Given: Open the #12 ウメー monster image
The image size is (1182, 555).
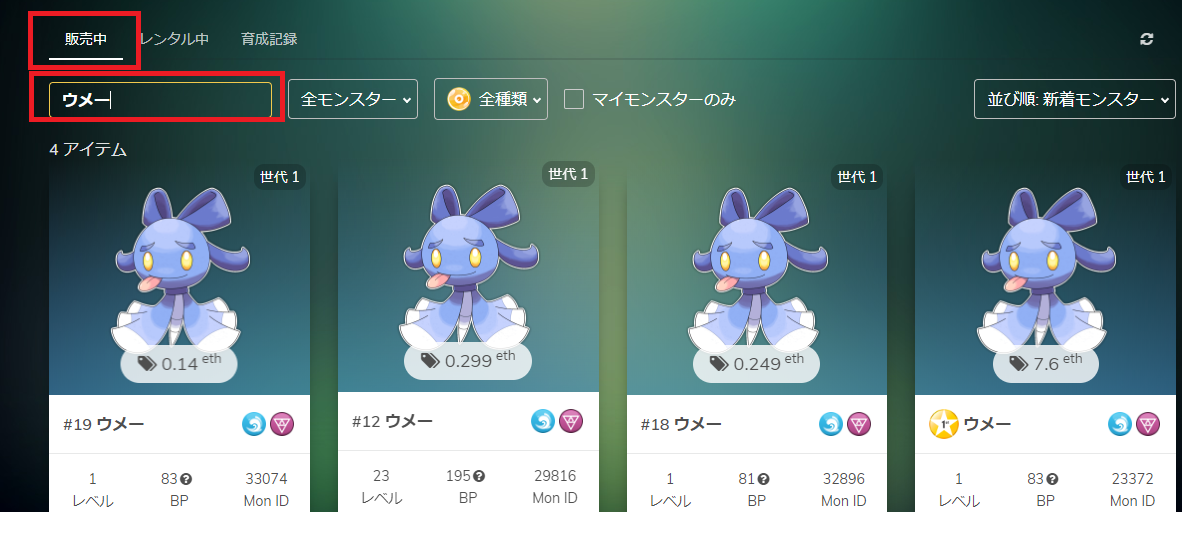Looking at the screenshot, I should tap(469, 268).
